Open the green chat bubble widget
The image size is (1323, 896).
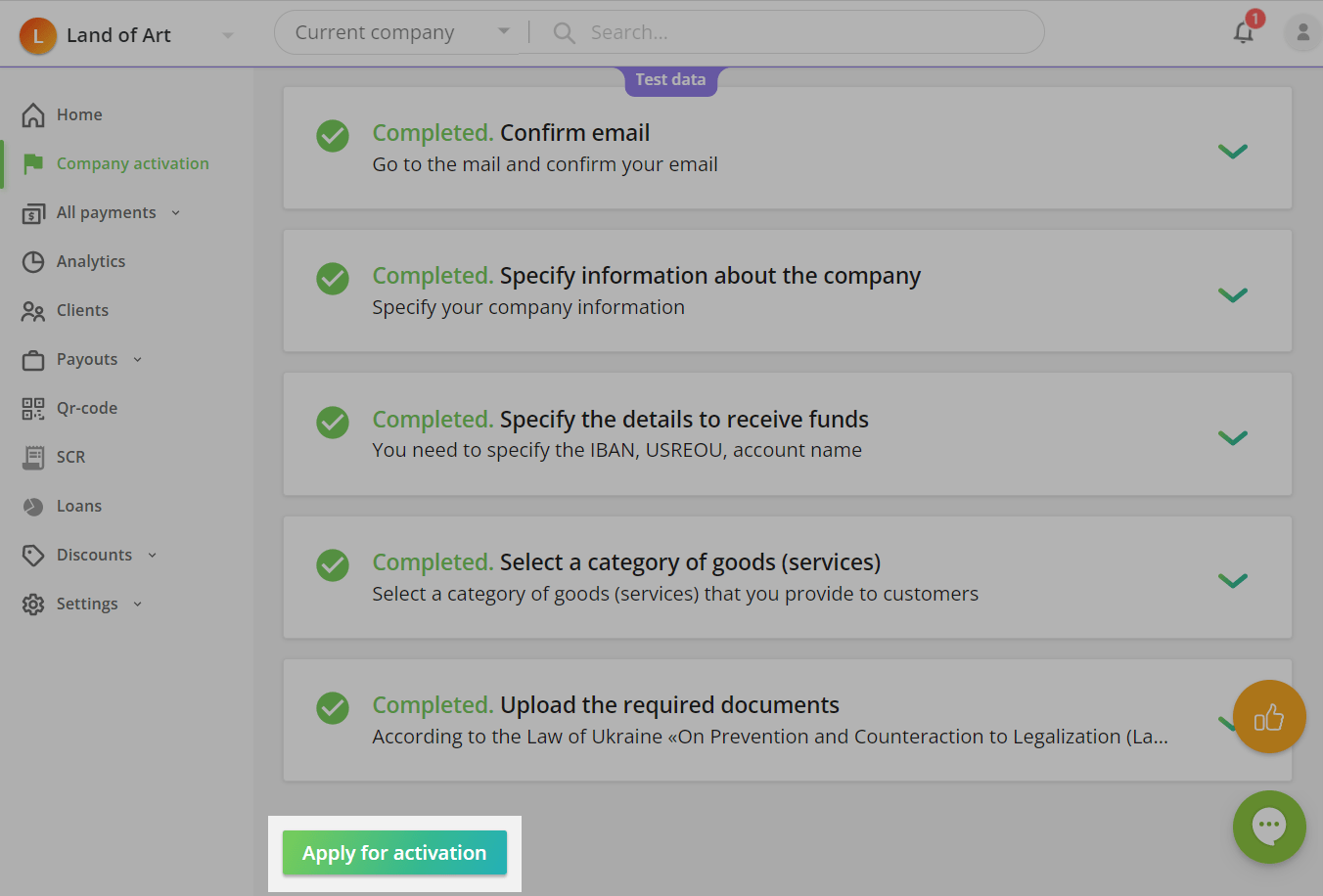pos(1269,827)
